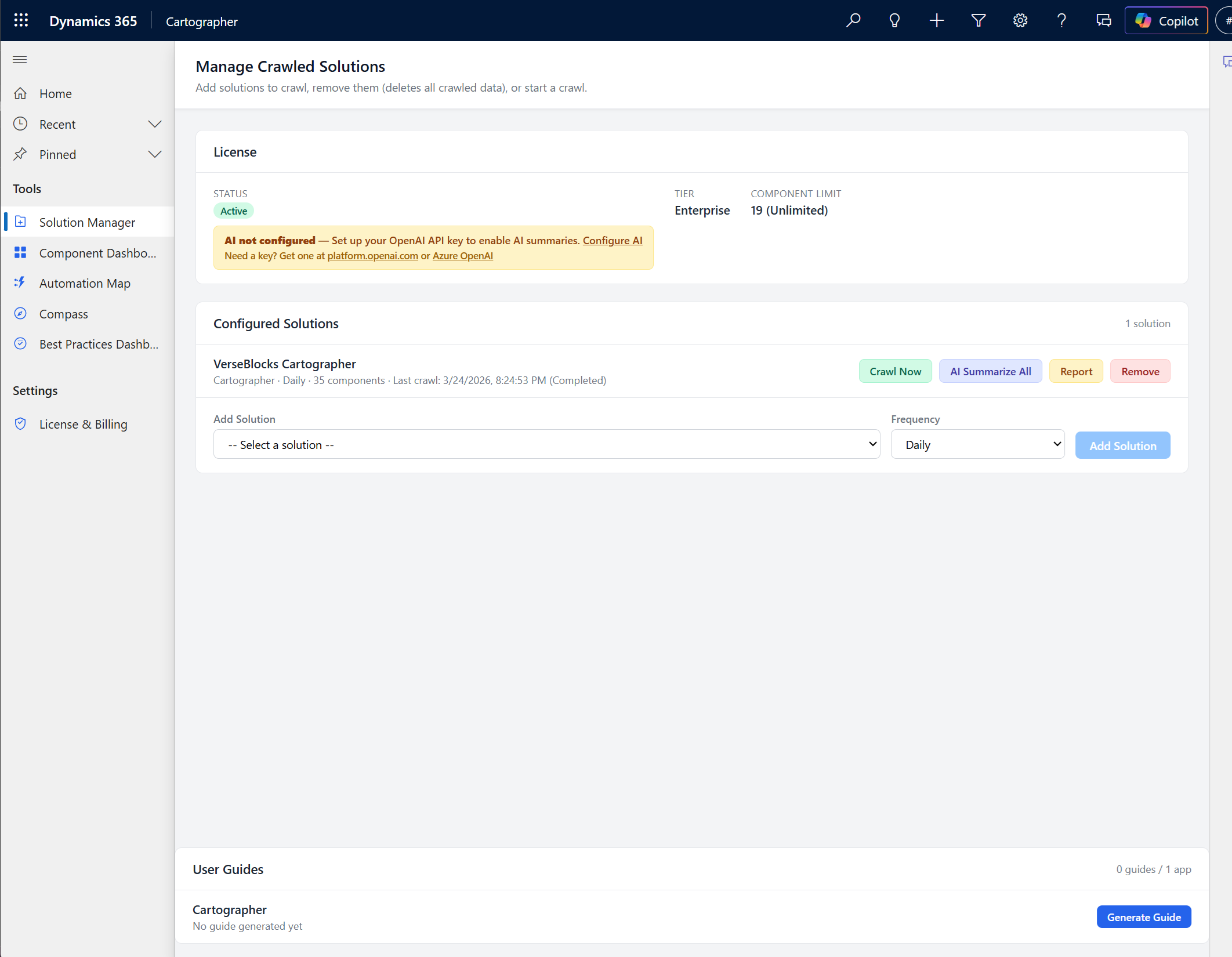This screenshot has width=1232, height=957.
Task: Open the advanced filter funnel icon
Action: (979, 21)
